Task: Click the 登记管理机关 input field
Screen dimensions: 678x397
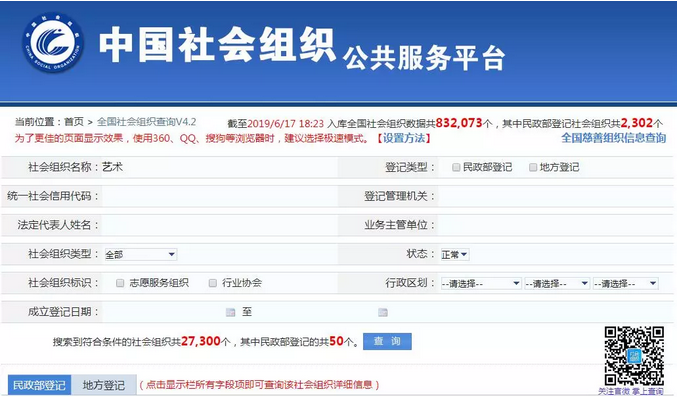Action: click(x=556, y=196)
